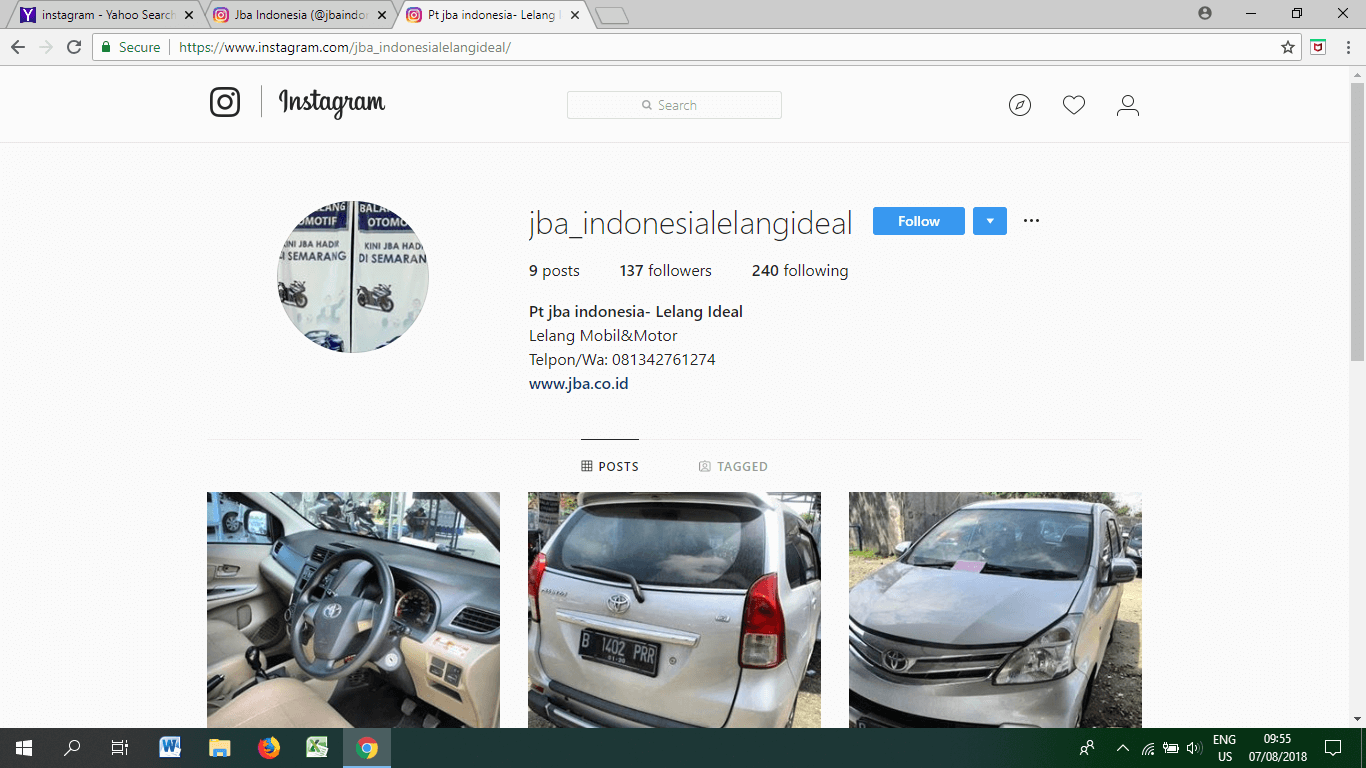Open Microsoft Word from the taskbar
Screen dimensions: 1366x768
pyautogui.click(x=170, y=747)
